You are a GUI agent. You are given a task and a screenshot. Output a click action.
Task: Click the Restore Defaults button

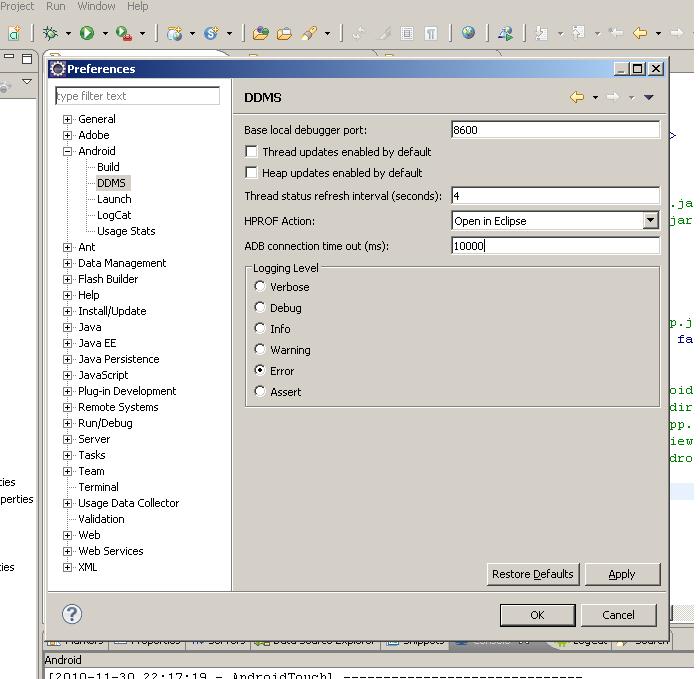click(533, 574)
